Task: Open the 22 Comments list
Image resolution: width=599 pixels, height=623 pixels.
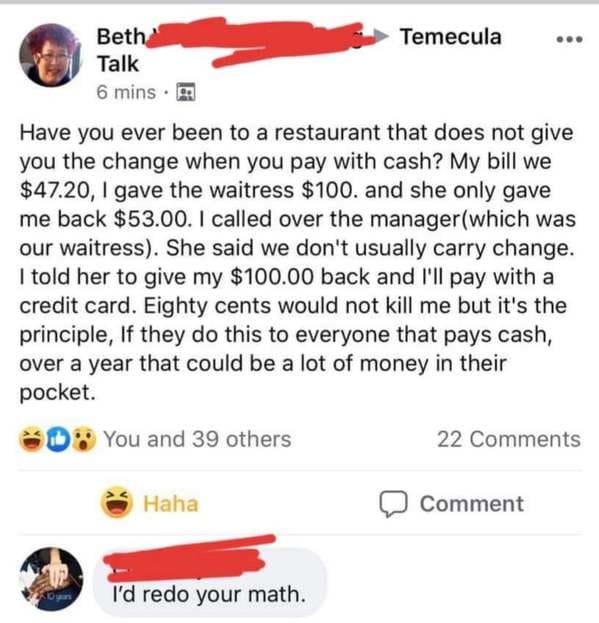Action: pyautogui.click(x=509, y=439)
